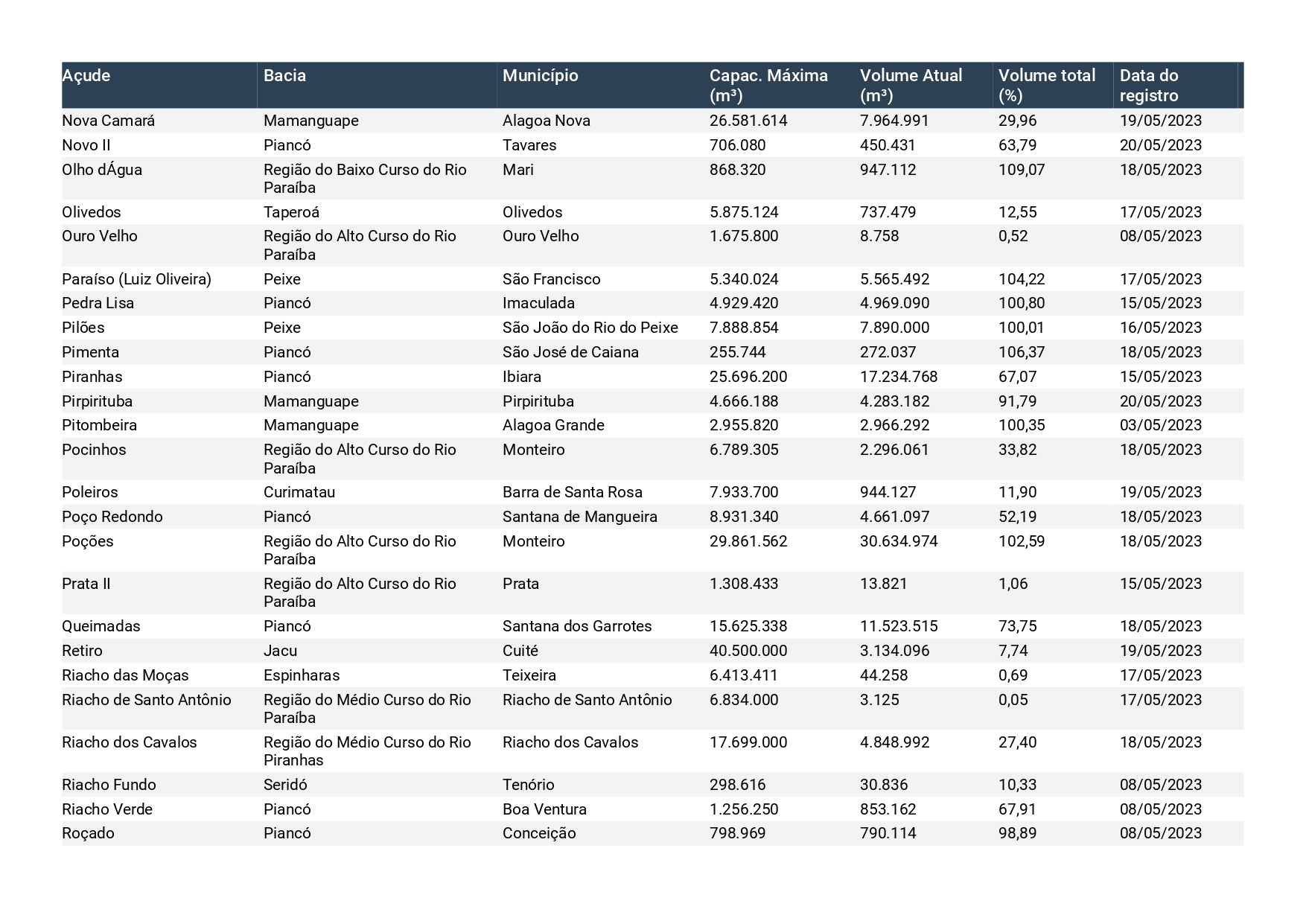
Task: Click the Espinharas basin cell
Action: [302, 675]
